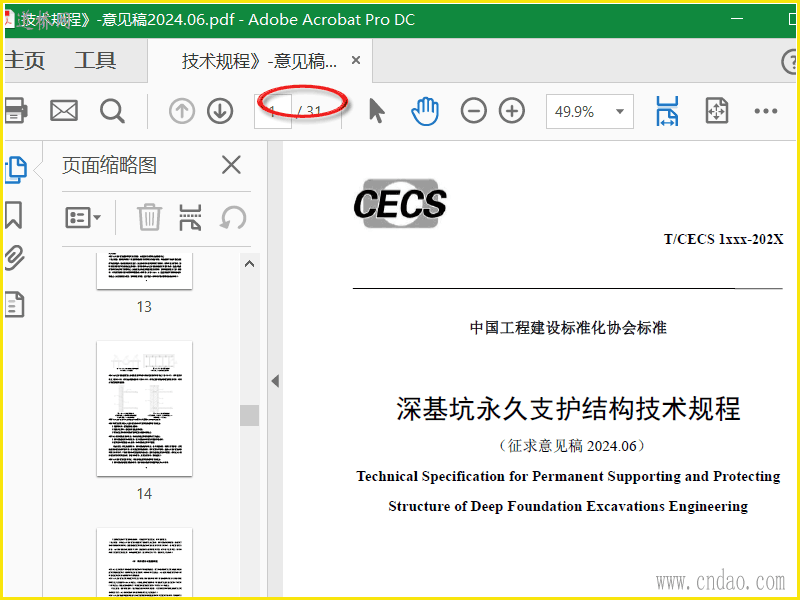Viewport: 800px width, 600px height.
Task: Show more toolbar tools ellipsis
Action: [x=765, y=111]
